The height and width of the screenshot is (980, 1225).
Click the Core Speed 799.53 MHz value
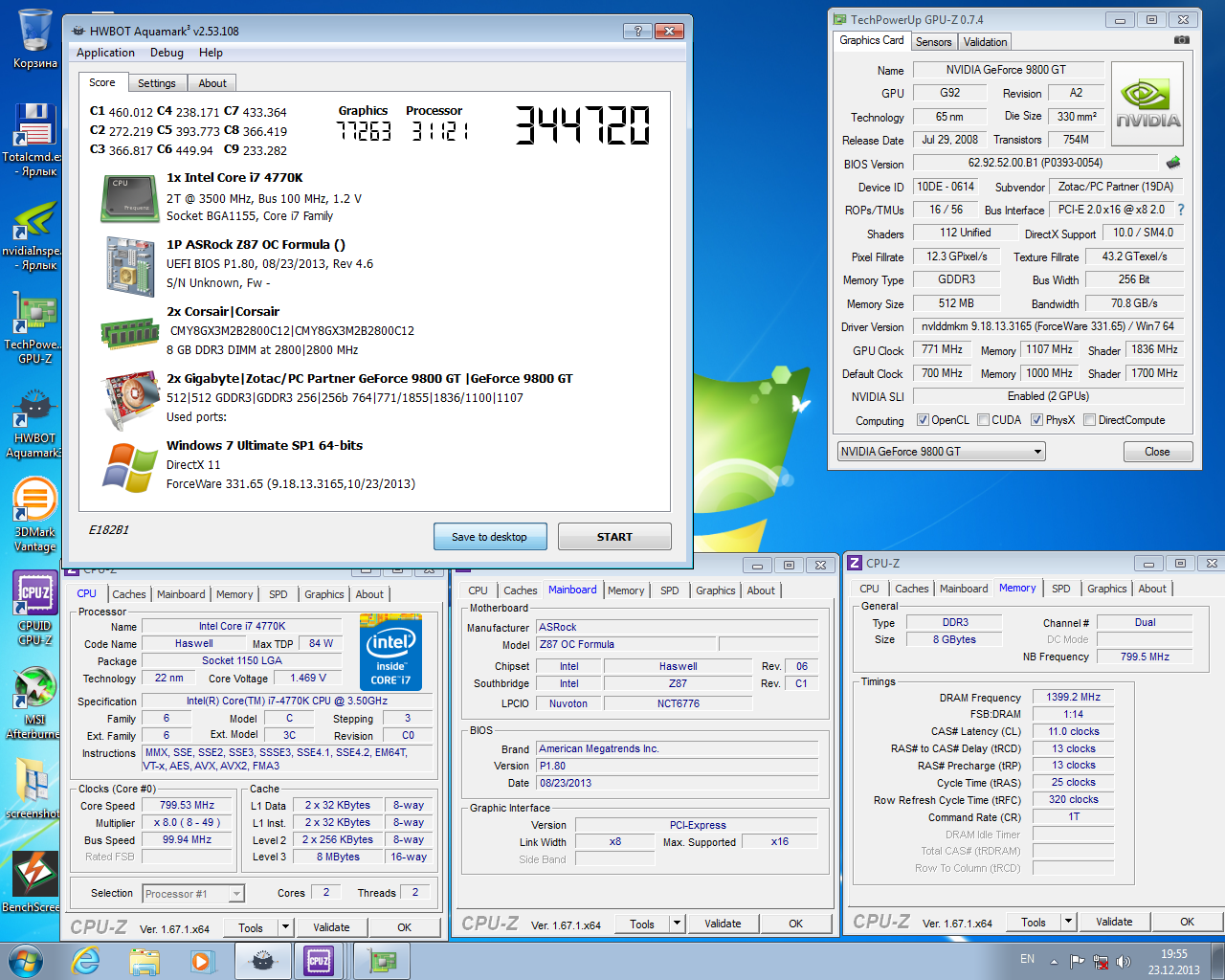pyautogui.click(x=187, y=806)
